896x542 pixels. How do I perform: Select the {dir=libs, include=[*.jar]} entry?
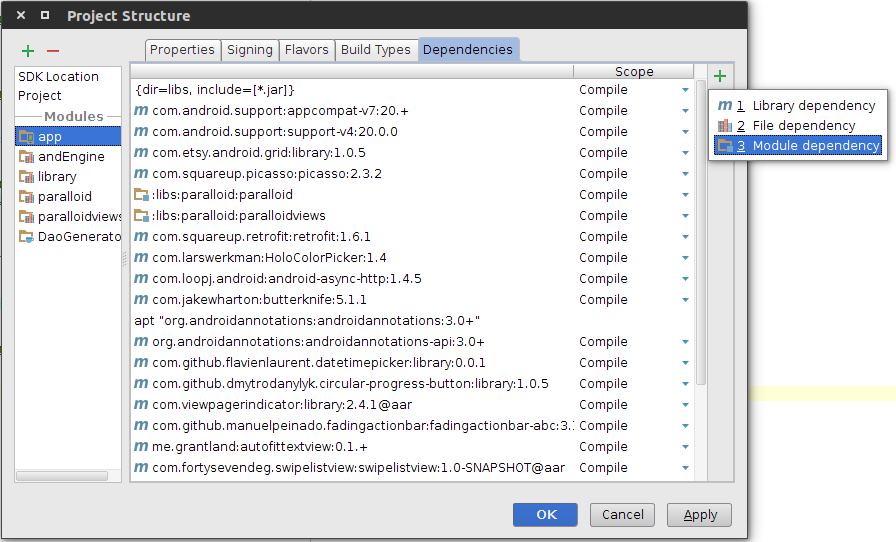coord(214,90)
